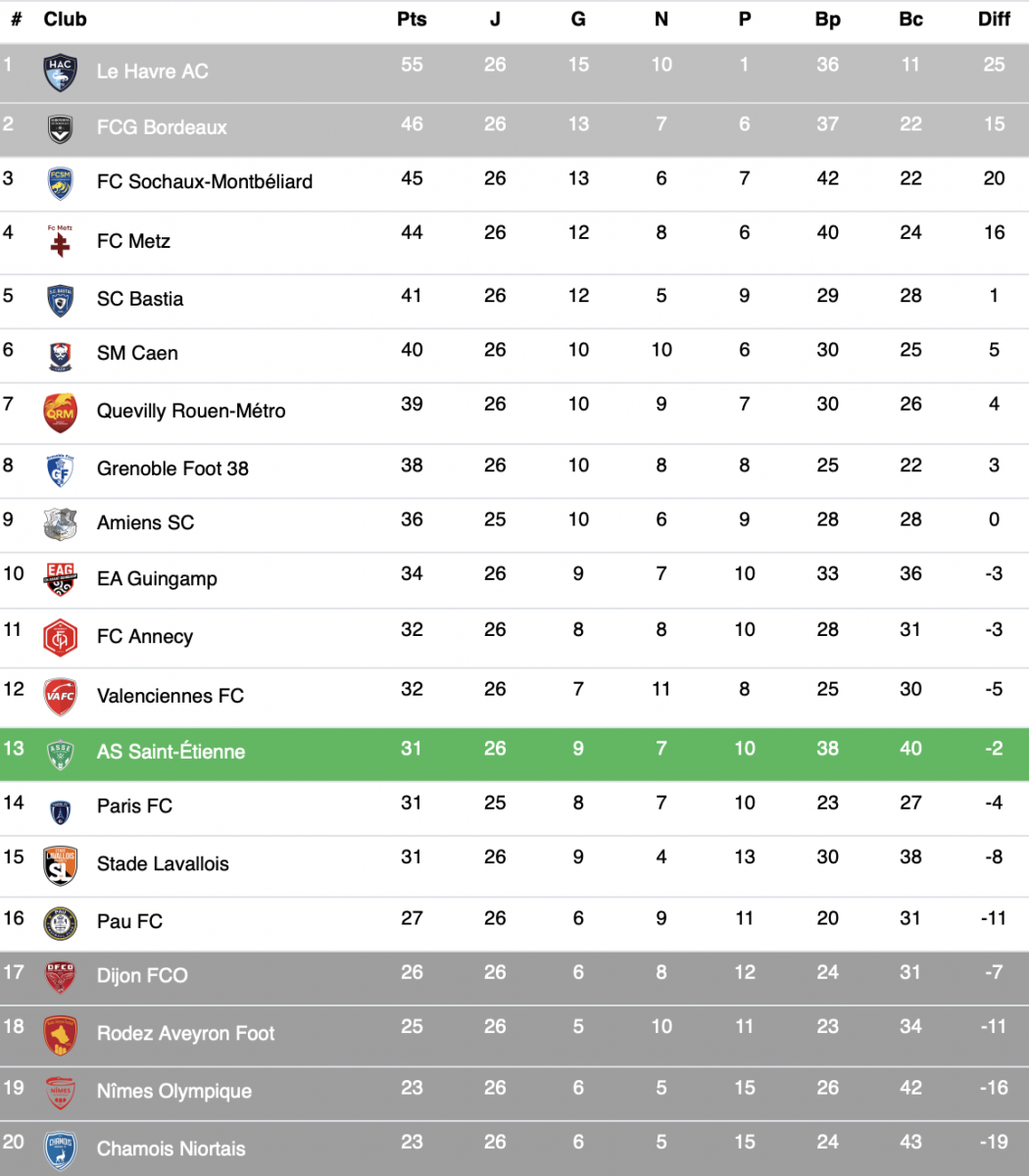Viewport: 1029px width, 1176px height.
Task: Click the FC Sochaux-Montbéliard crest icon
Action: click(60, 182)
